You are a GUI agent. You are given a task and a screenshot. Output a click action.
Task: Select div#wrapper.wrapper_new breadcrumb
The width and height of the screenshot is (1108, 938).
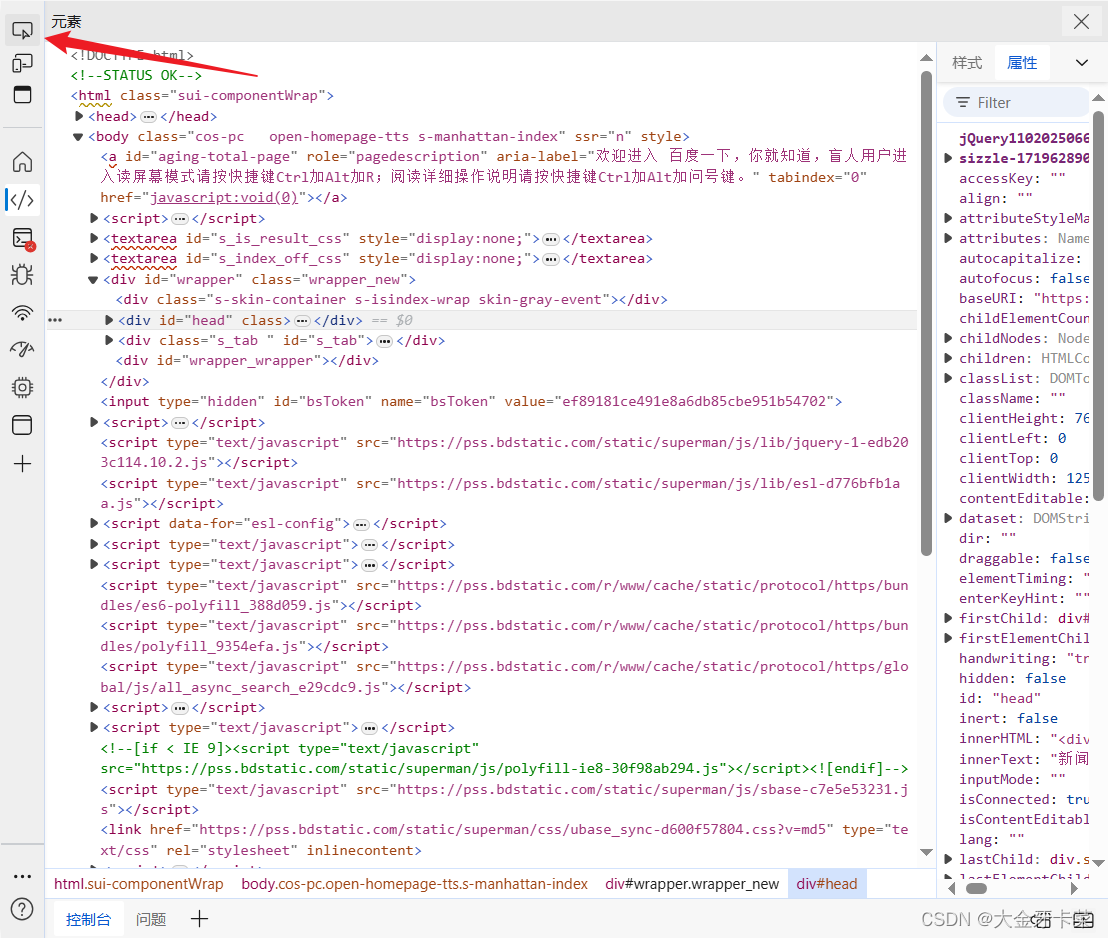click(x=692, y=884)
